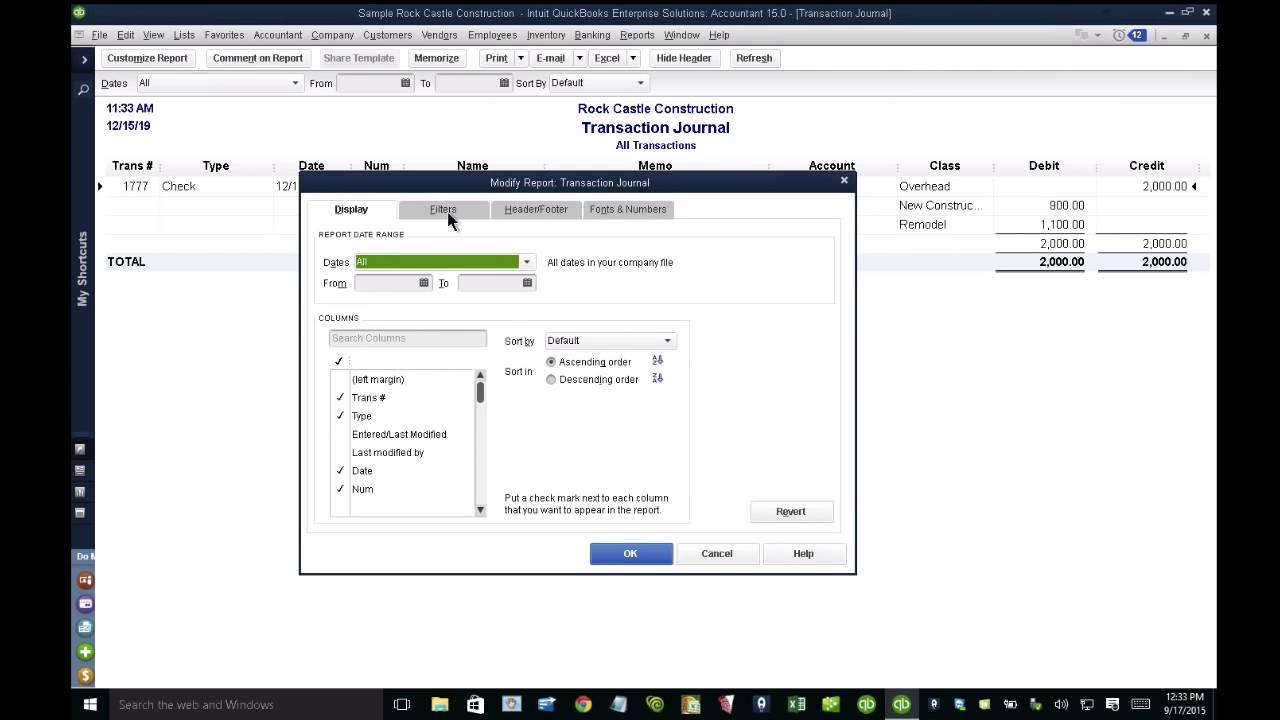
Task: Open Excel from the taskbar
Action: [797, 705]
